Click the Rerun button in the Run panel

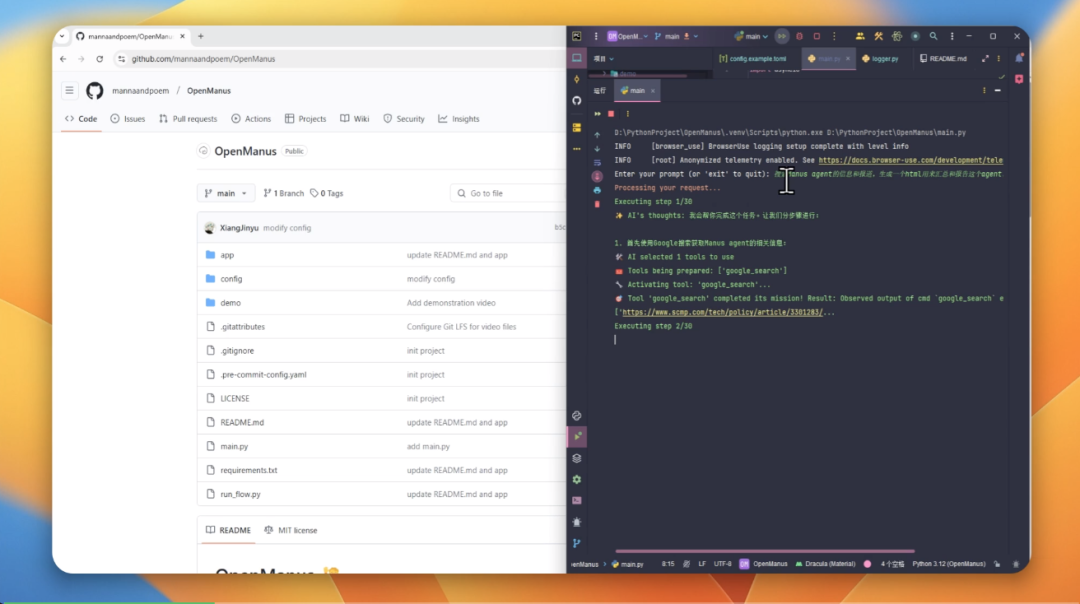[598, 114]
